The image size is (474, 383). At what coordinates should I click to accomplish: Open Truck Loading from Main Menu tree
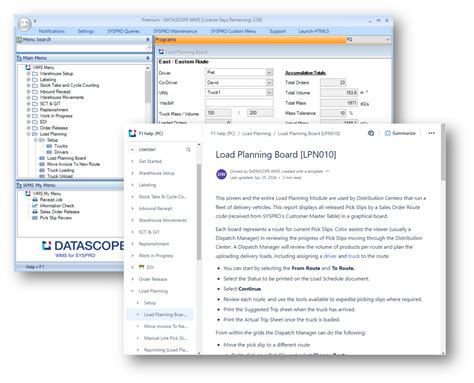pos(60,170)
